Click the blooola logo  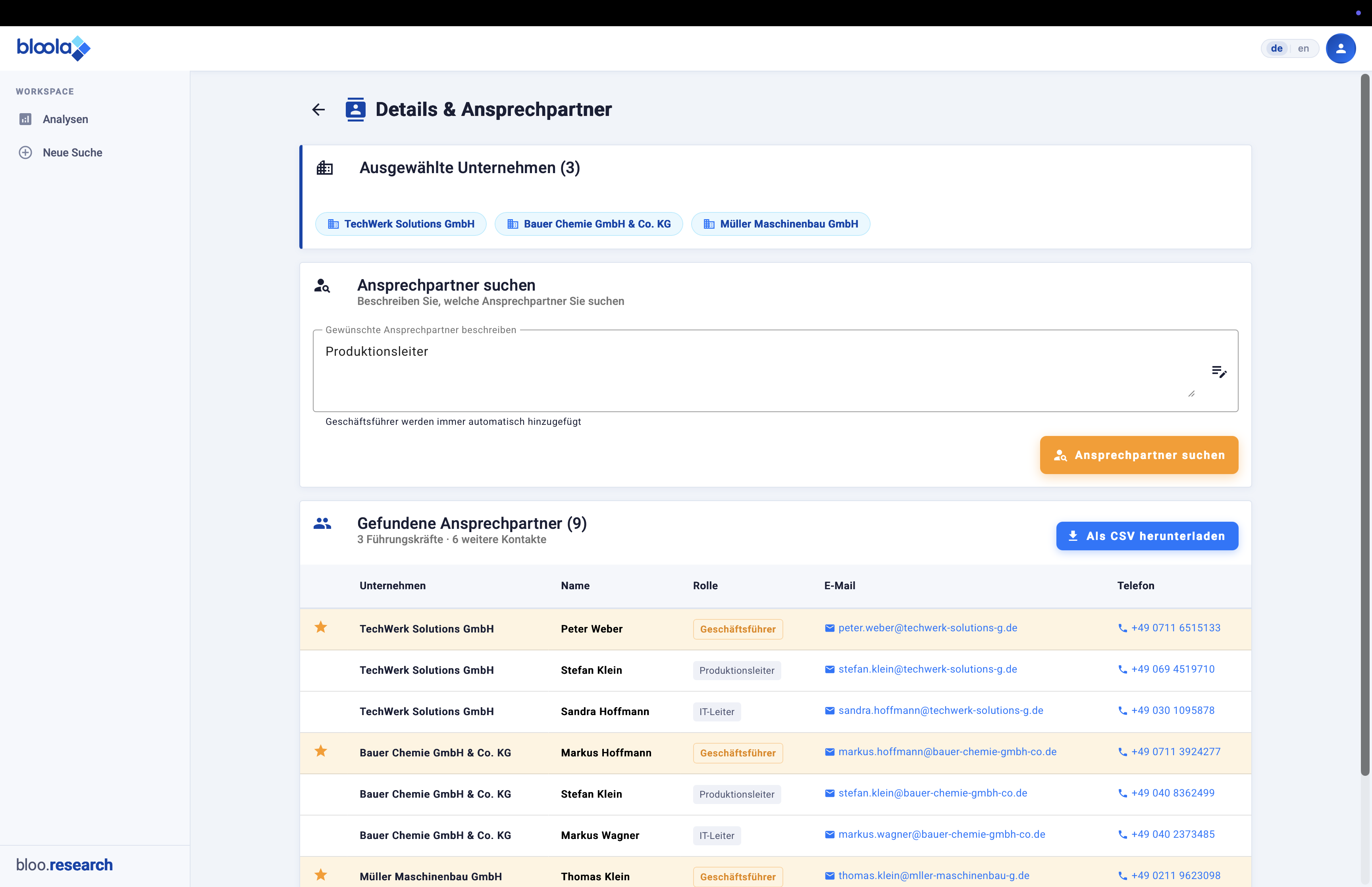(x=54, y=48)
